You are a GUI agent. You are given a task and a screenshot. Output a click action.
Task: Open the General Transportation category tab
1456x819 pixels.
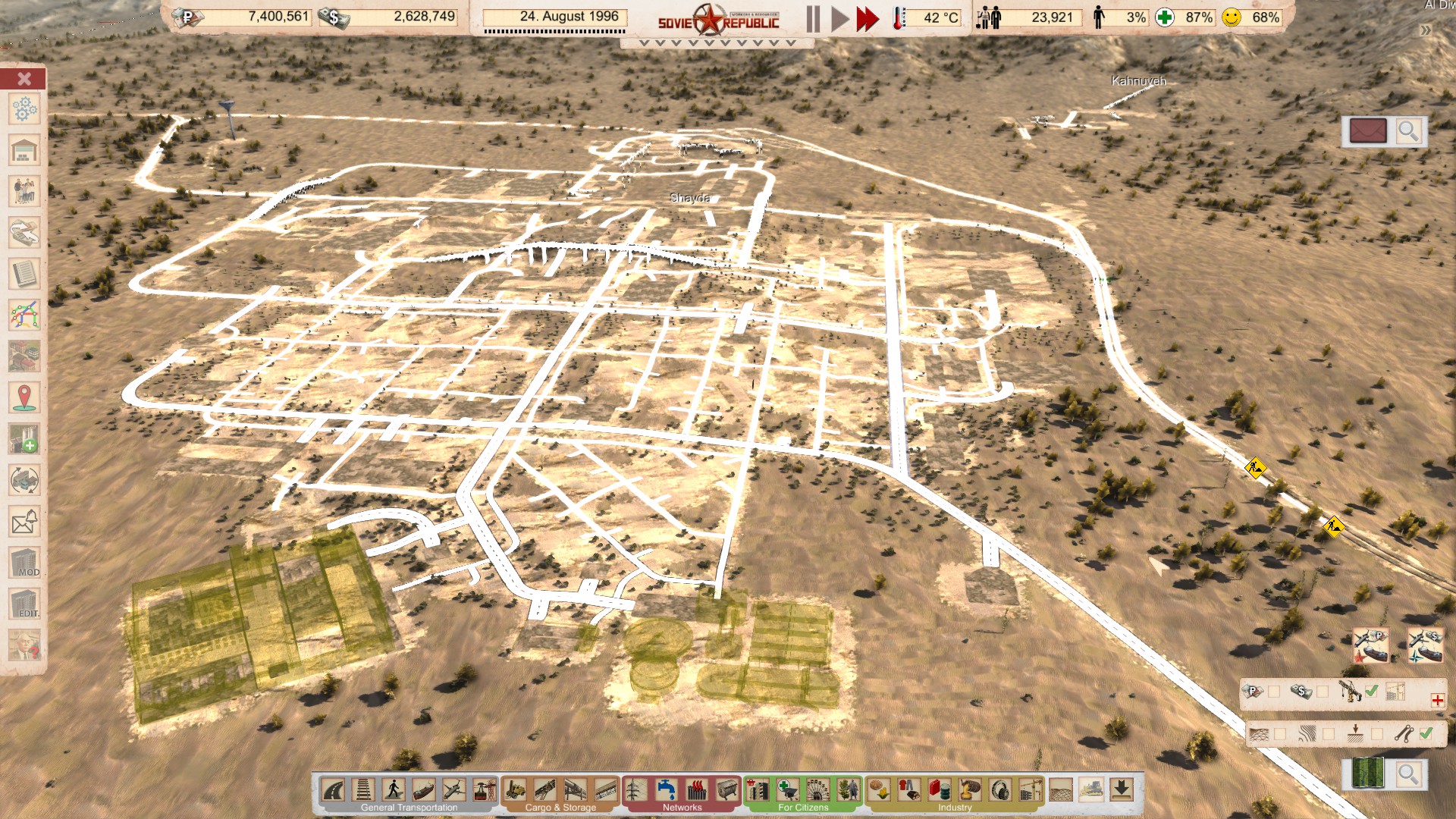409,808
